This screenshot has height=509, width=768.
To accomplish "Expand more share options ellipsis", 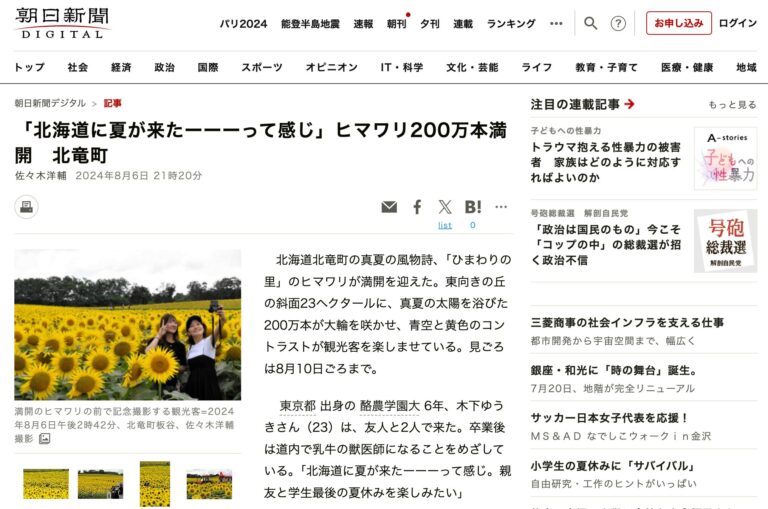I will pyautogui.click(x=501, y=207).
